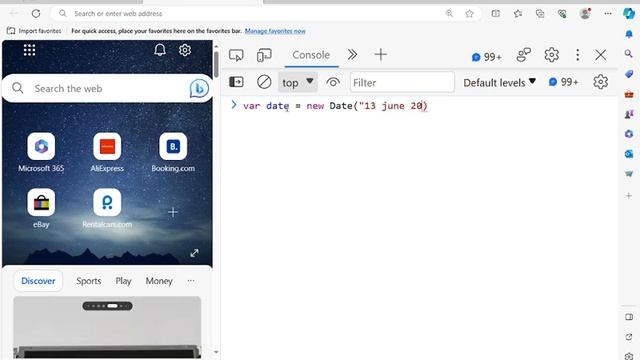Open sidebar Outlook icon
The height and width of the screenshot is (360, 640).
tap(629, 154)
